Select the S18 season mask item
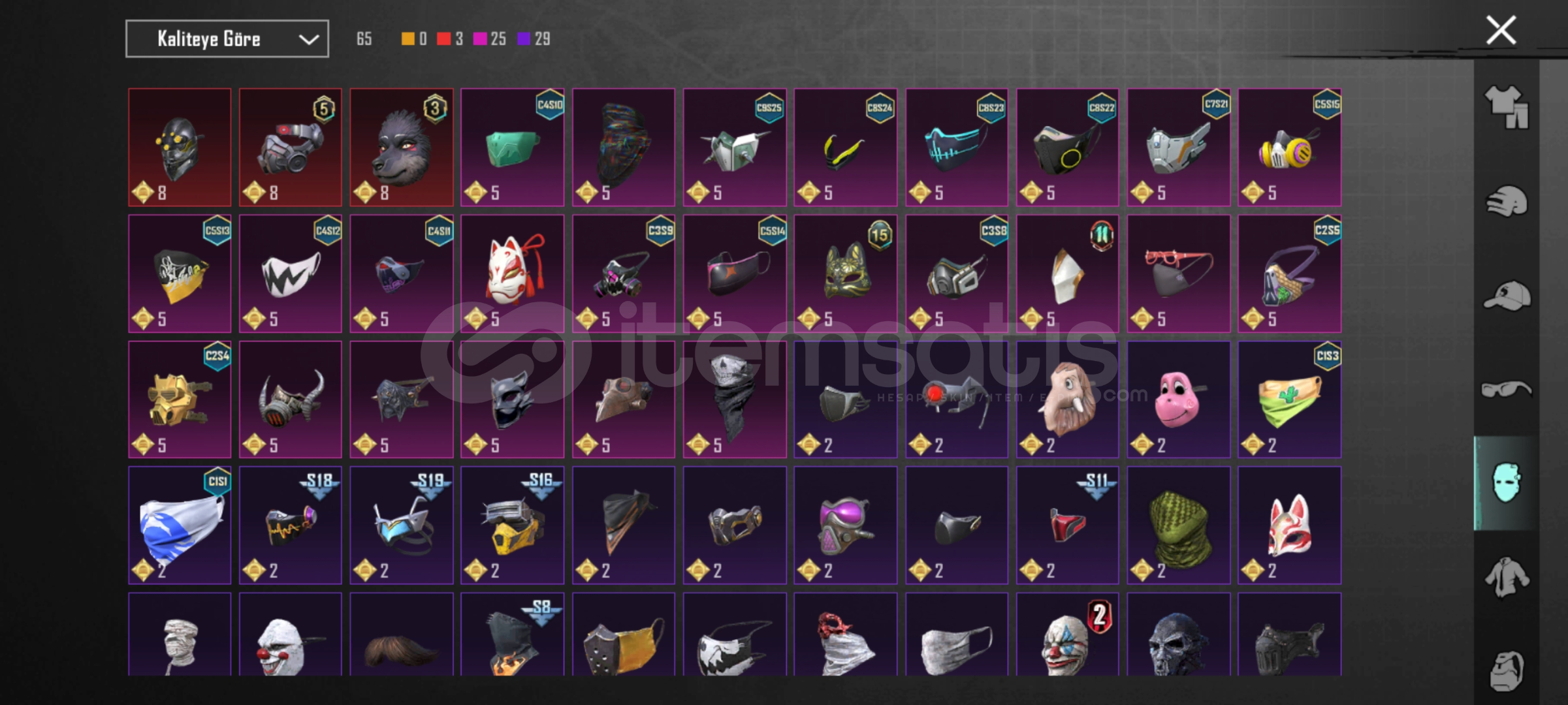 [x=291, y=525]
